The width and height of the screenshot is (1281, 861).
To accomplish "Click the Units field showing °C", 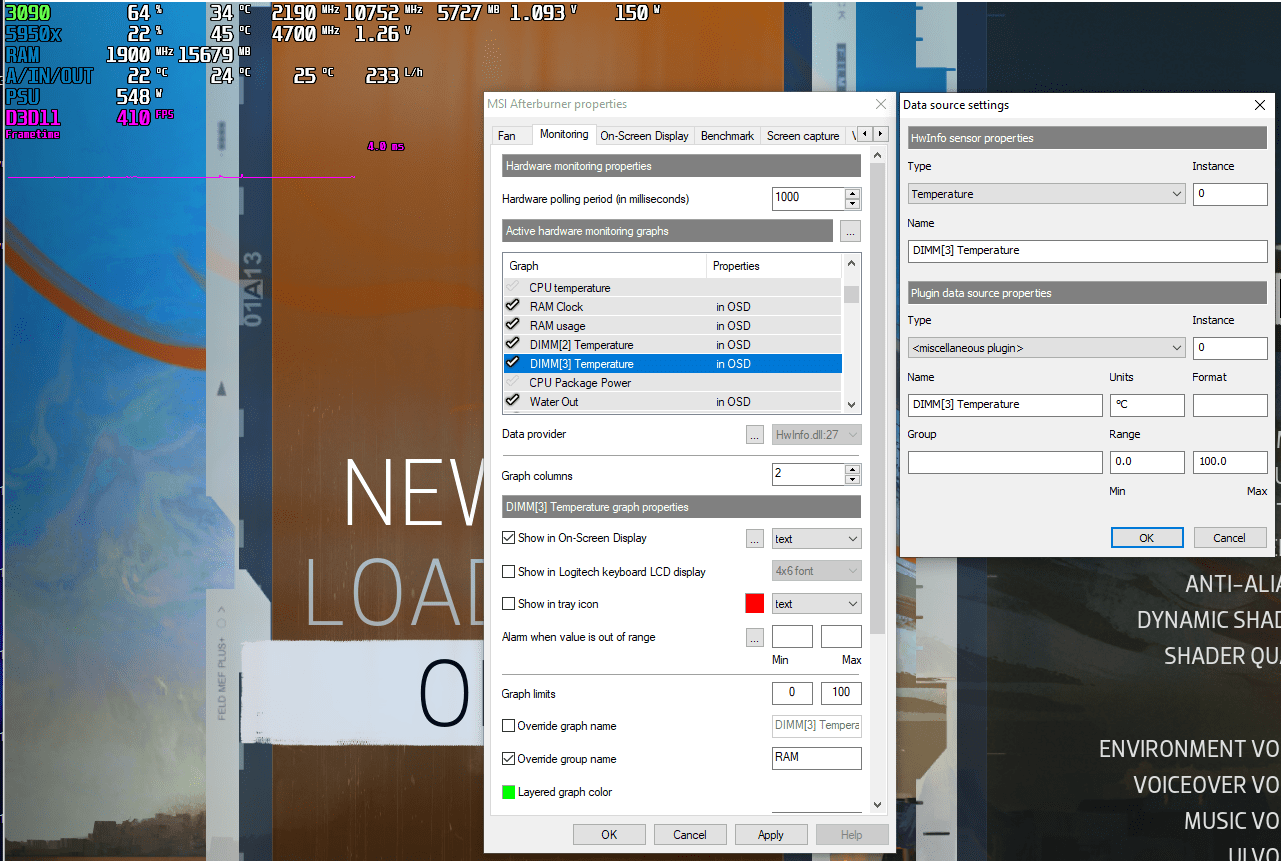I will pos(1147,405).
